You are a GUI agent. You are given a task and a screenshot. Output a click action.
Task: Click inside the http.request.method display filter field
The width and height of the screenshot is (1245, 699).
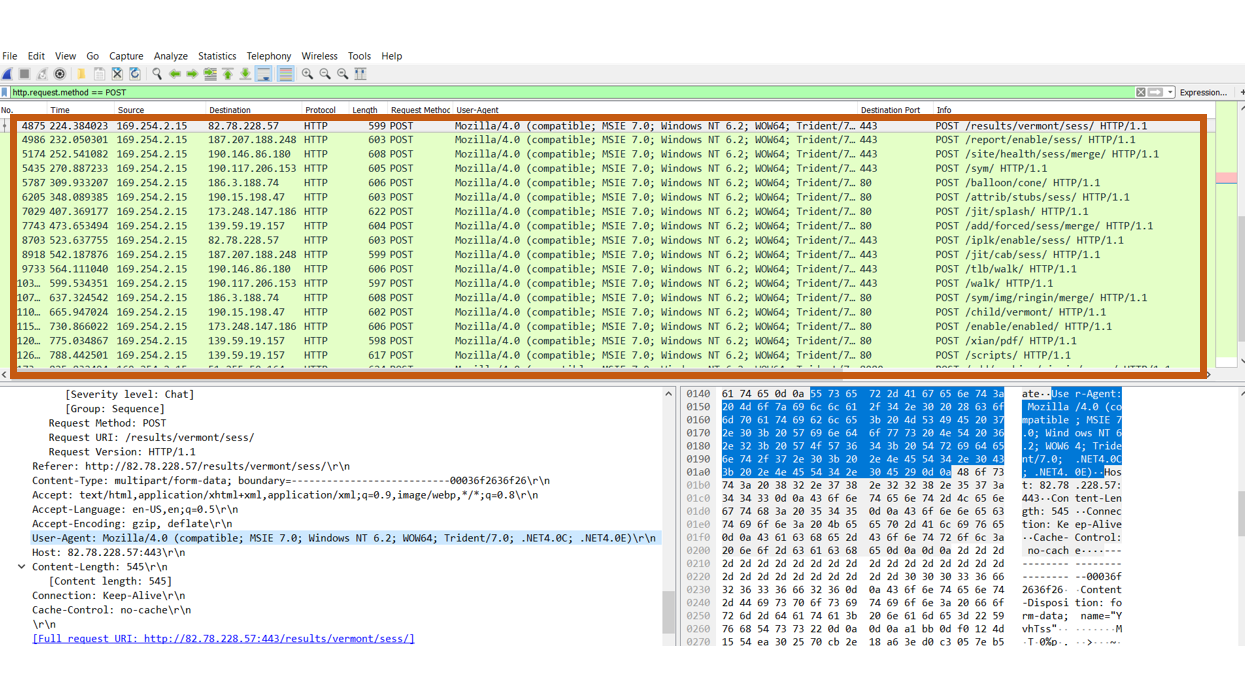570,92
